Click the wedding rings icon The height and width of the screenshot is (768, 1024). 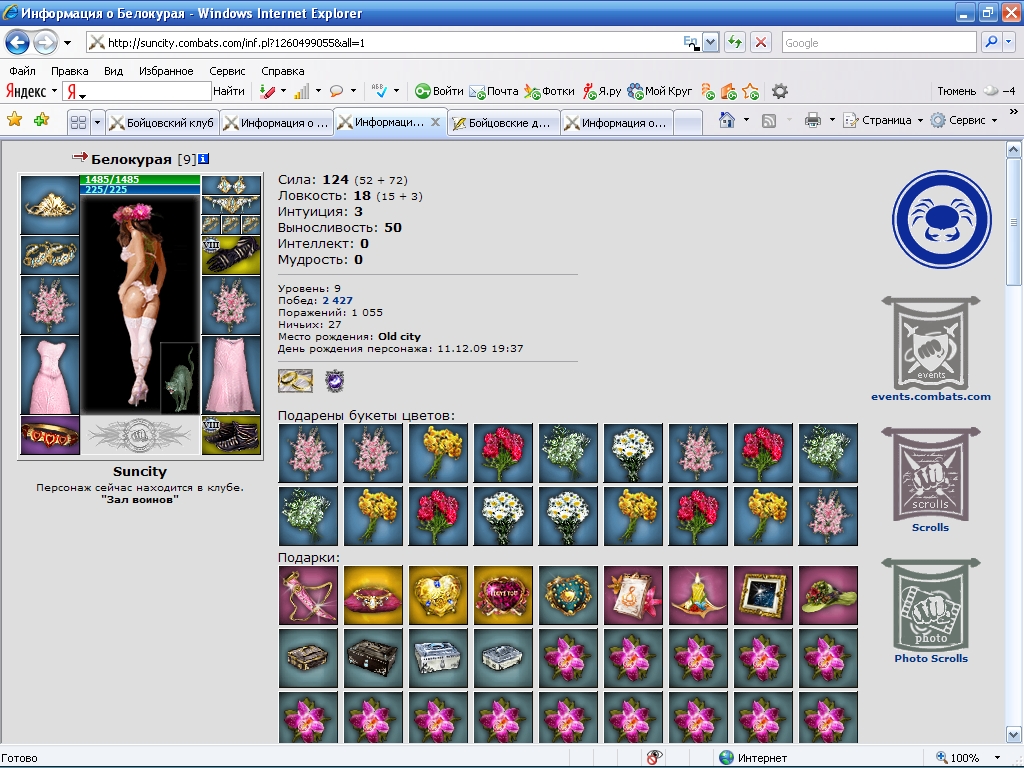[x=295, y=381]
